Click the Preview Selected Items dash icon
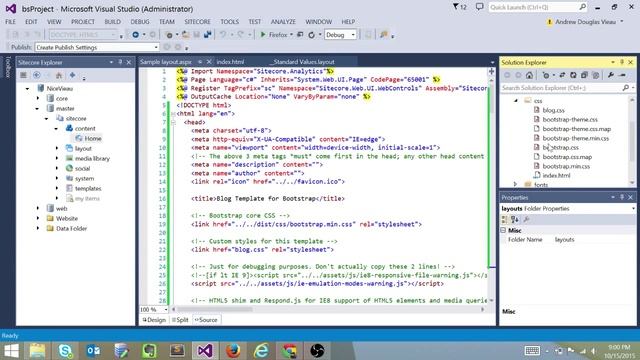This screenshot has width=640, height=360. click(622, 75)
